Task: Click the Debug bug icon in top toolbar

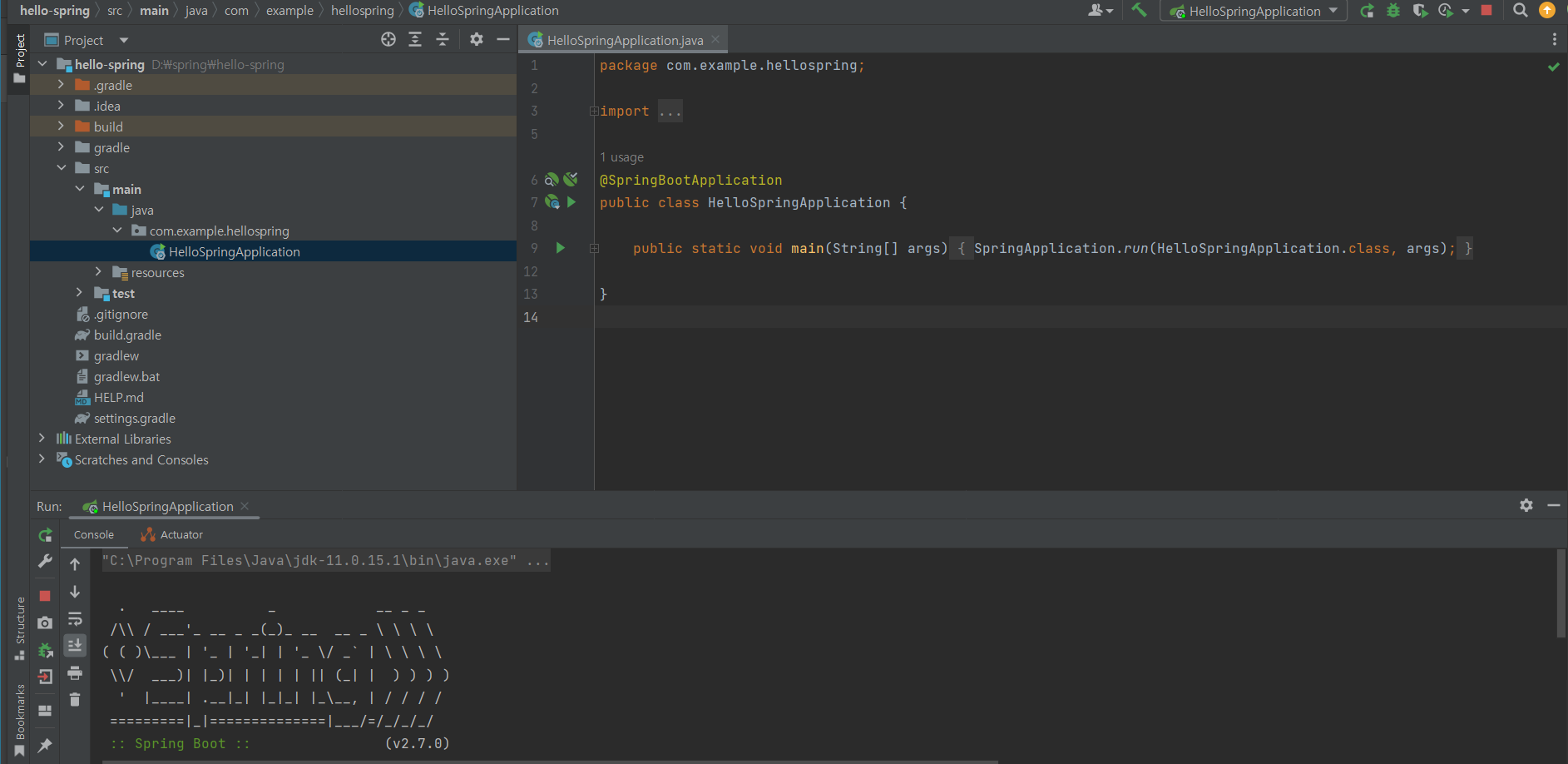Action: [x=1393, y=11]
